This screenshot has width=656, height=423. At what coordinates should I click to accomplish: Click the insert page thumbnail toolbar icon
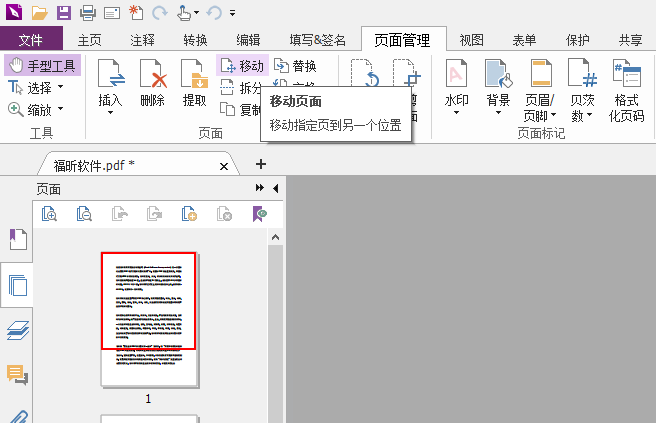pos(189,214)
